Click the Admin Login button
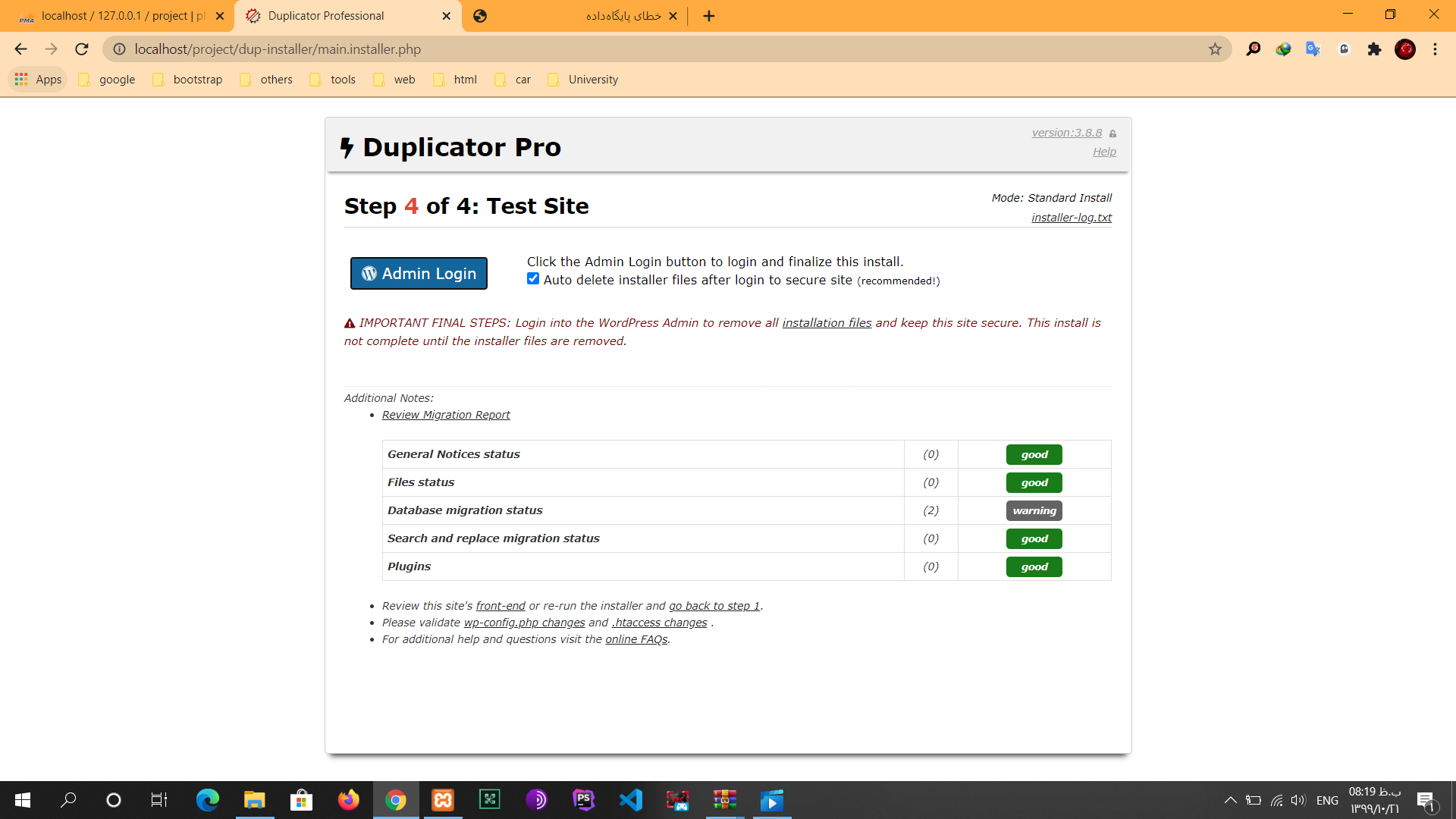1456x819 pixels. tap(419, 274)
